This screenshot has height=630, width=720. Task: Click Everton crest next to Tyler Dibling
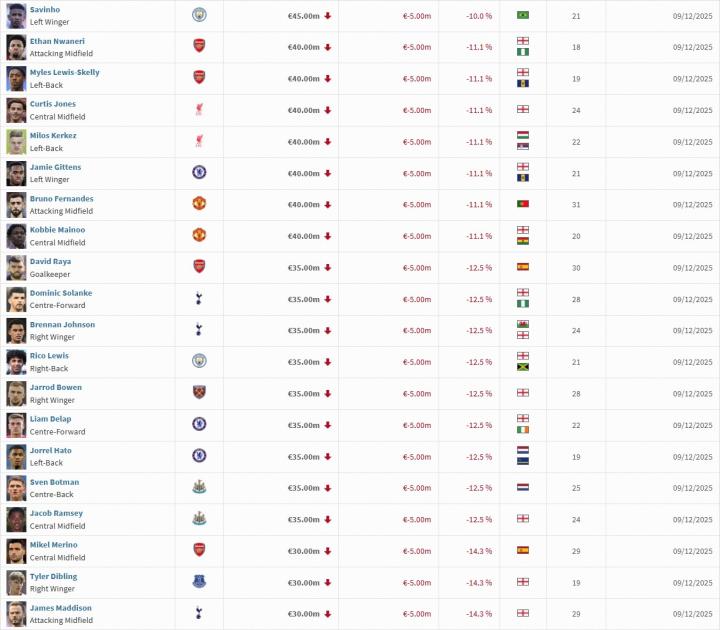point(198,582)
